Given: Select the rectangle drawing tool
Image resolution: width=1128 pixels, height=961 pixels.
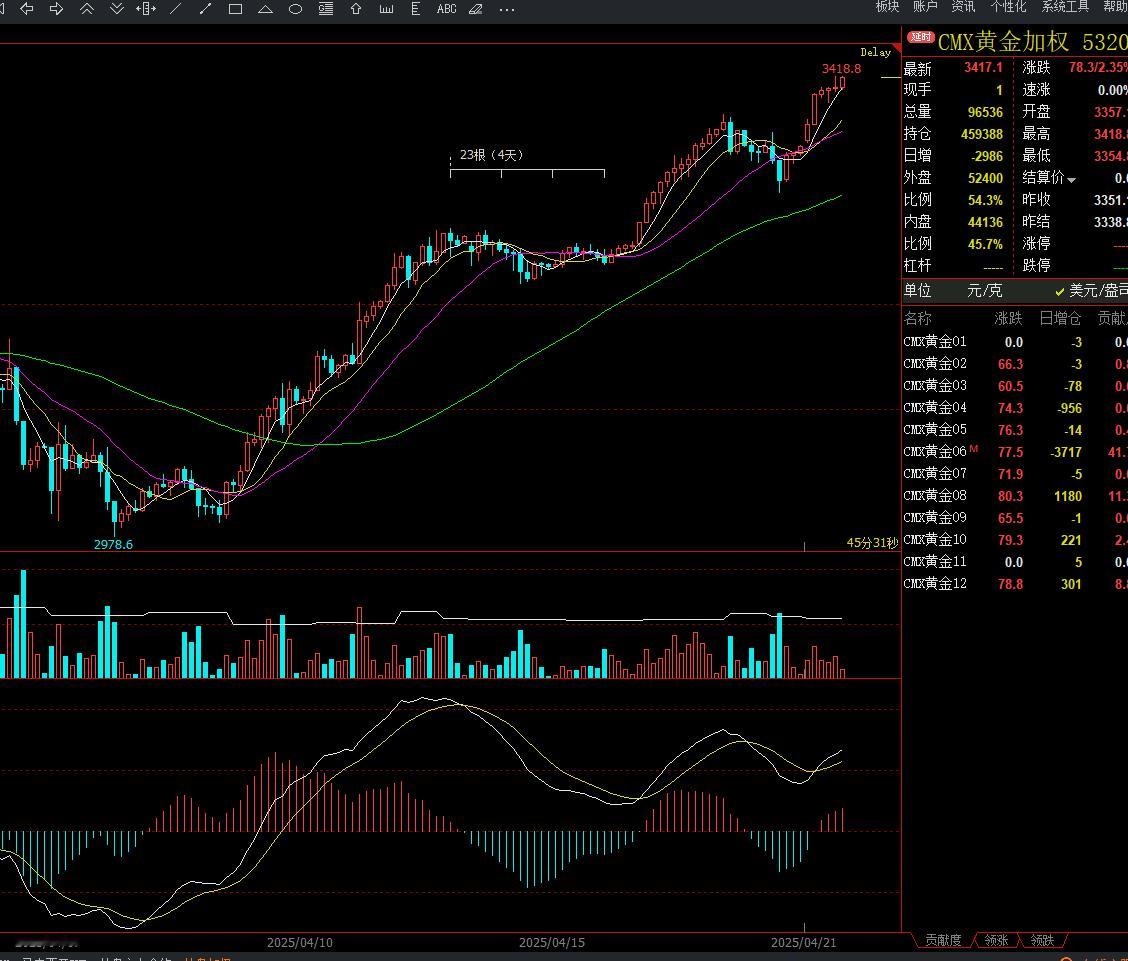Looking at the screenshot, I should tap(235, 9).
